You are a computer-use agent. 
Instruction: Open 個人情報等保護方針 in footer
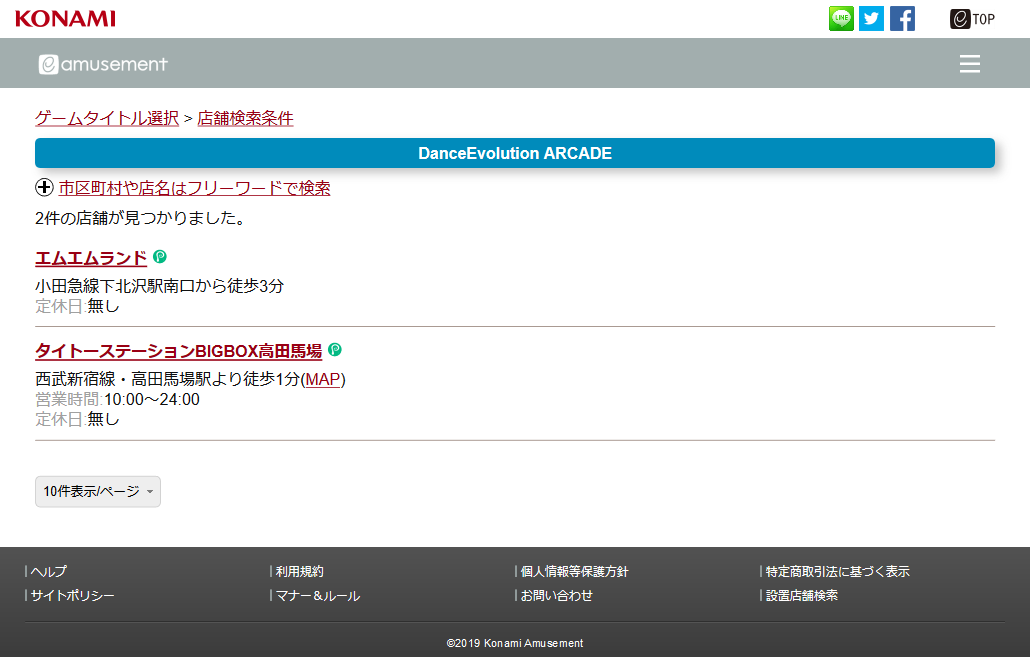pyautogui.click(x=574, y=572)
